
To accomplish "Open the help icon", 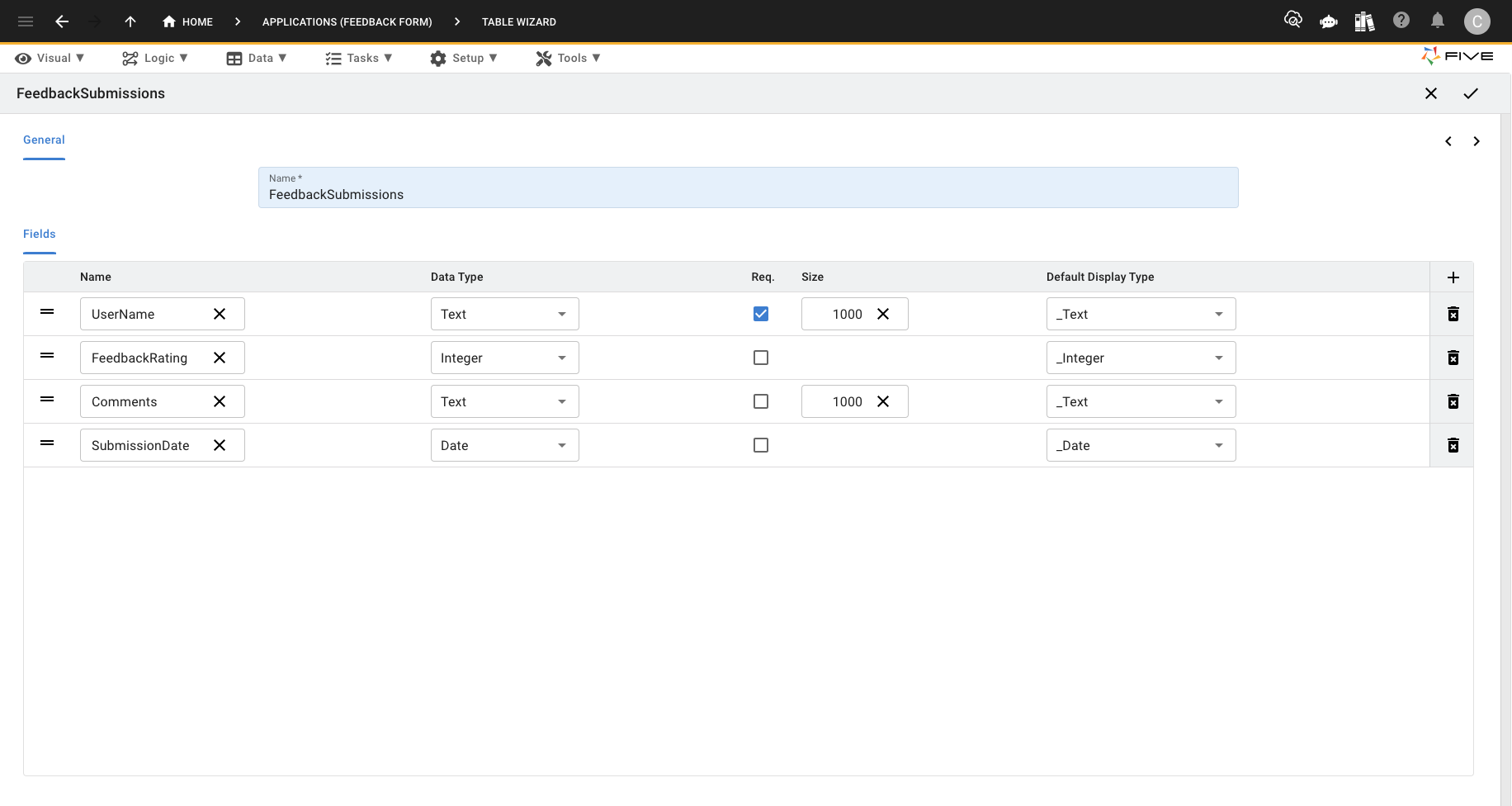I will tap(1401, 21).
